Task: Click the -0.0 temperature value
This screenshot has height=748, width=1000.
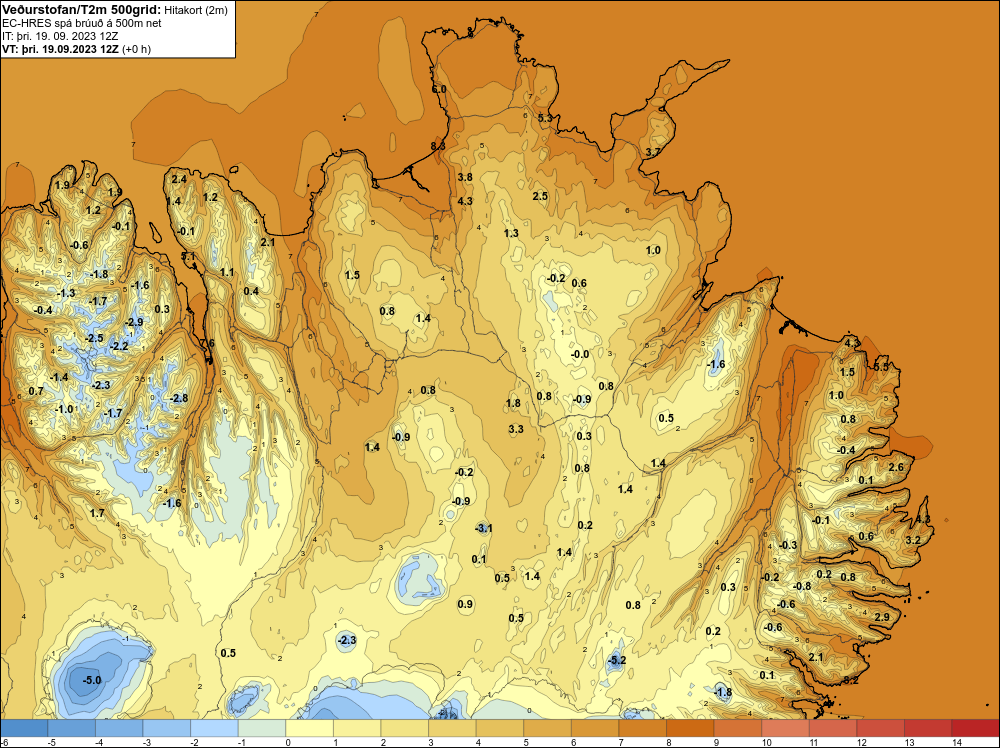Action: [x=580, y=354]
